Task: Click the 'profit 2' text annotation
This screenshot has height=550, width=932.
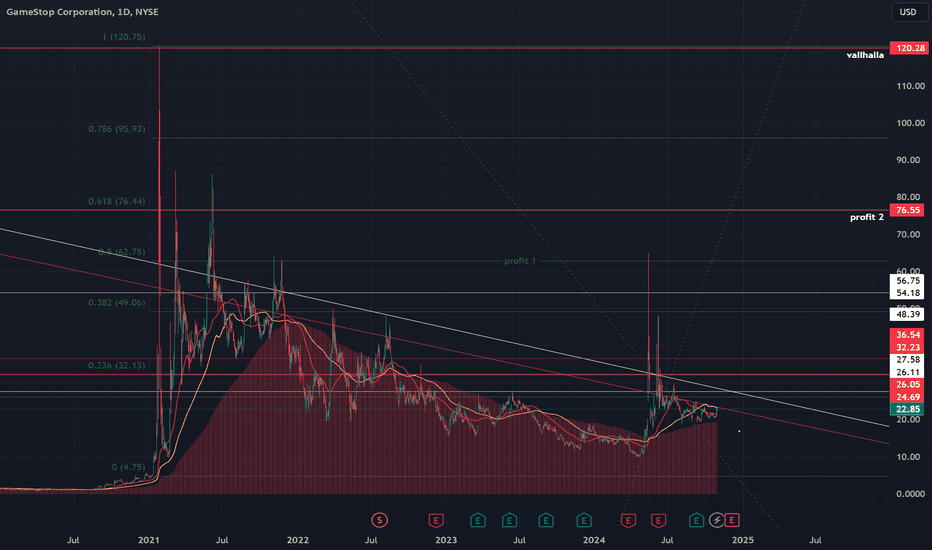Action: click(x=867, y=217)
